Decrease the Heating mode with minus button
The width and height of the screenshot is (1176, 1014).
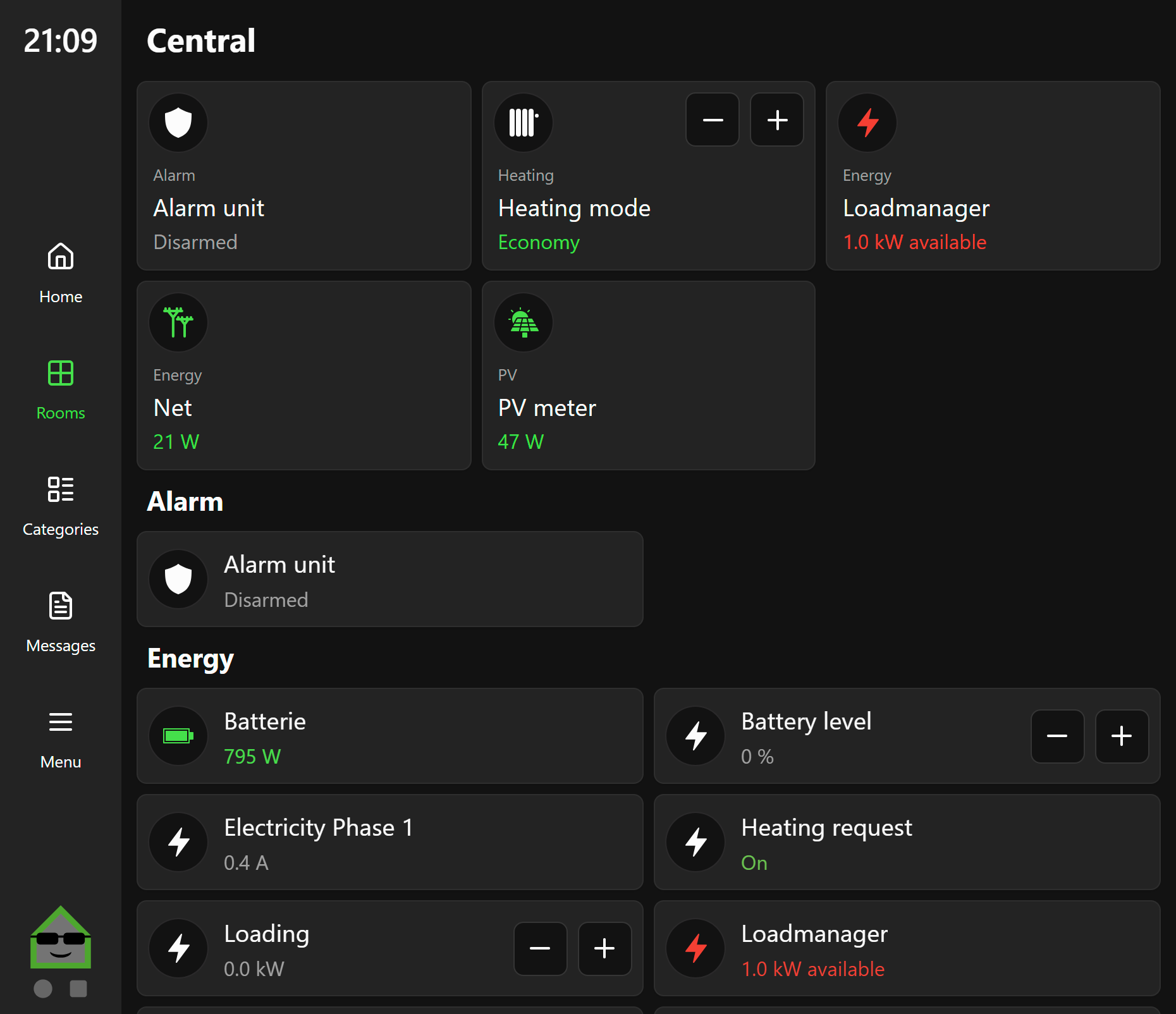pos(713,120)
